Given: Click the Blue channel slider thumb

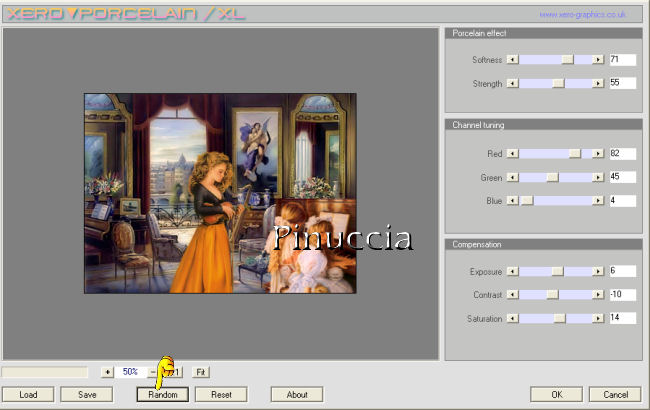Looking at the screenshot, I should (x=527, y=201).
